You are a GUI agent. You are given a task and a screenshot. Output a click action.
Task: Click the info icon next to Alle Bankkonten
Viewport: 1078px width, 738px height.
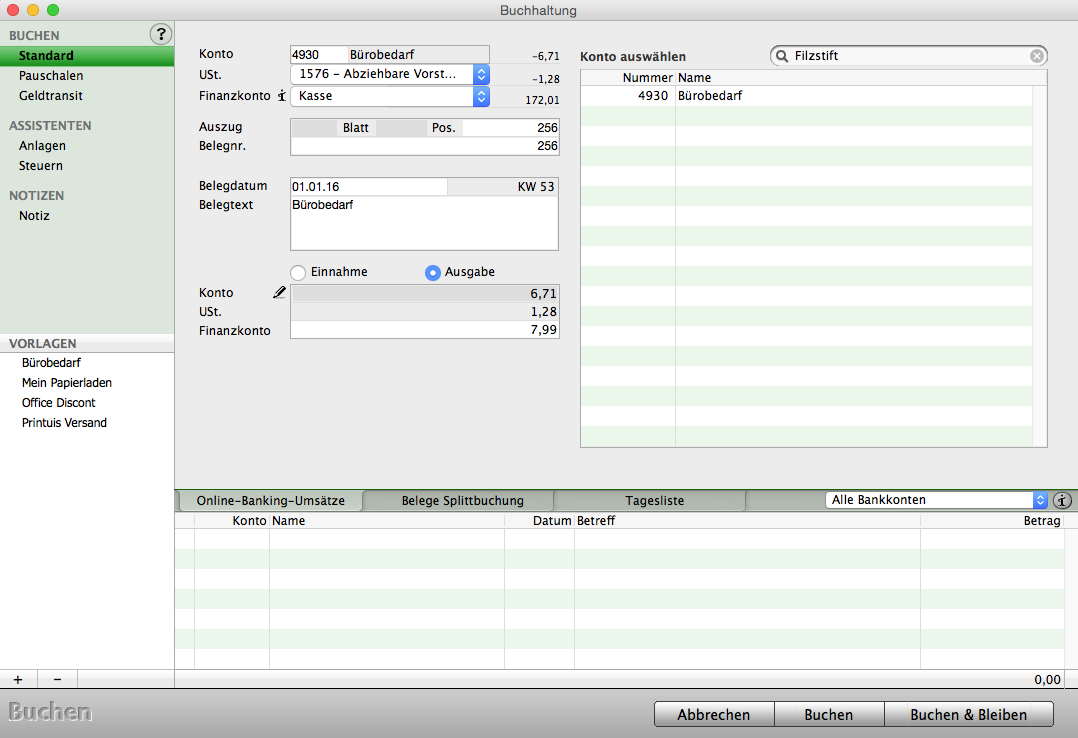pyautogui.click(x=1062, y=500)
